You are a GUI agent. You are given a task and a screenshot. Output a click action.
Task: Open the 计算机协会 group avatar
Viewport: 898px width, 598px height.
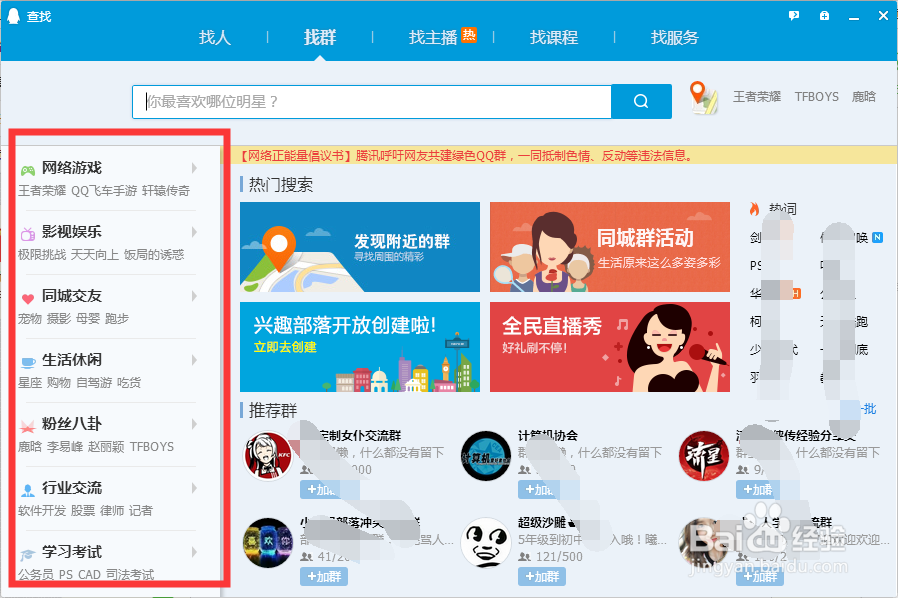point(486,456)
